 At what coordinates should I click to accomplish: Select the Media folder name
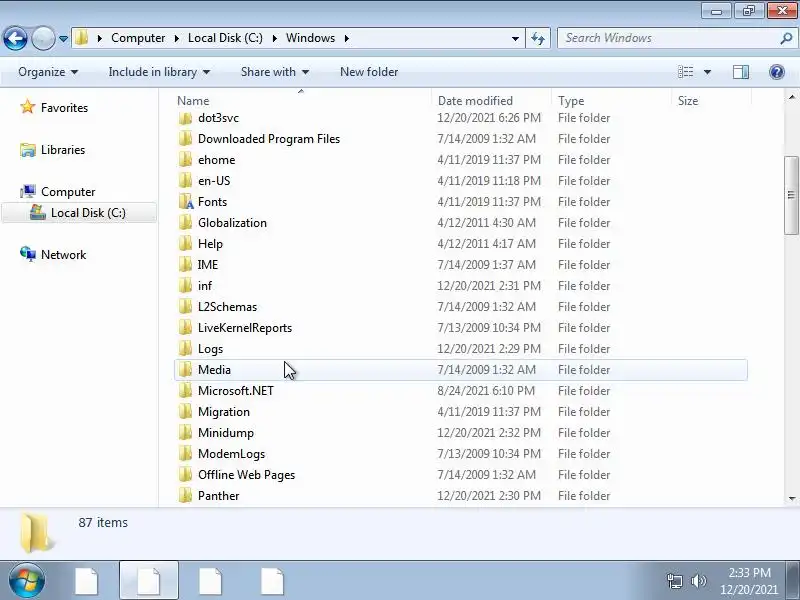pos(214,370)
